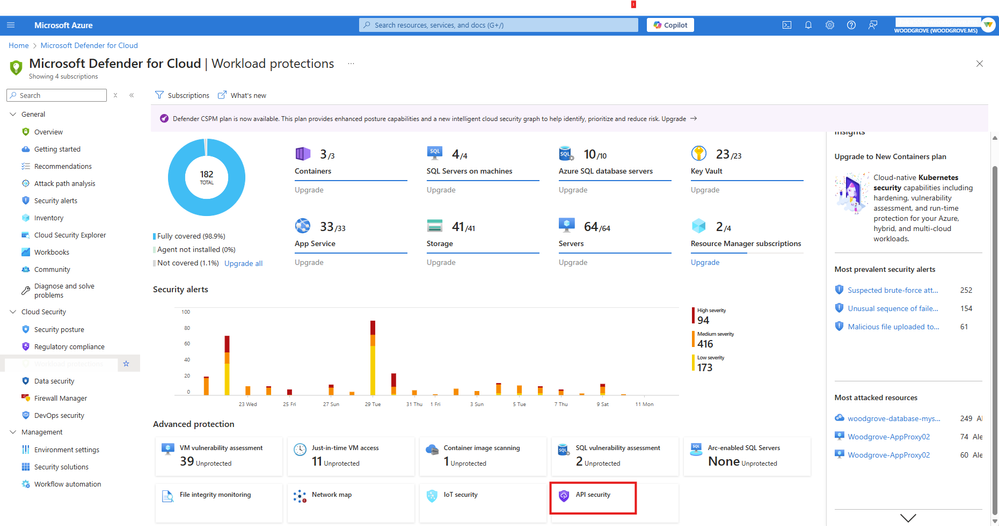
Task: Click the woodgrove-database-mys... resource link
Action: pyautogui.click(x=894, y=419)
